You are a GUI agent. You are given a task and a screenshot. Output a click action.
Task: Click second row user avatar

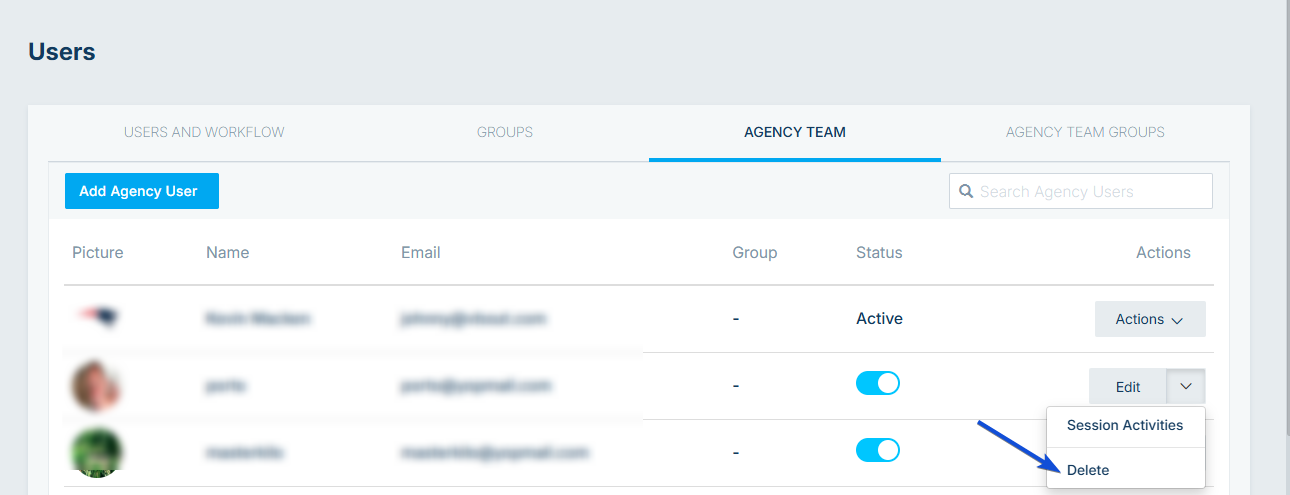tap(97, 386)
